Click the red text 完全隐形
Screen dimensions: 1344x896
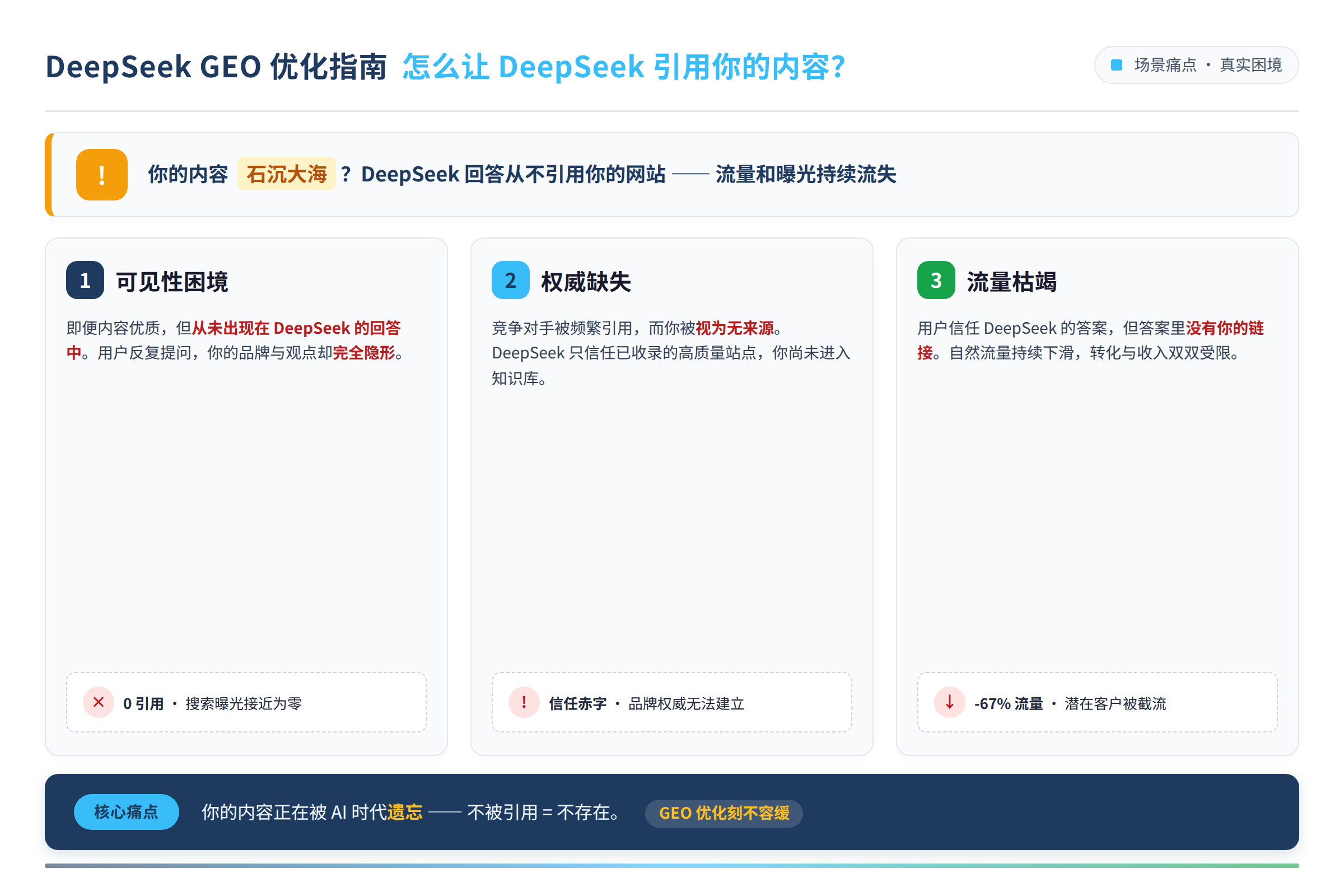tap(364, 353)
